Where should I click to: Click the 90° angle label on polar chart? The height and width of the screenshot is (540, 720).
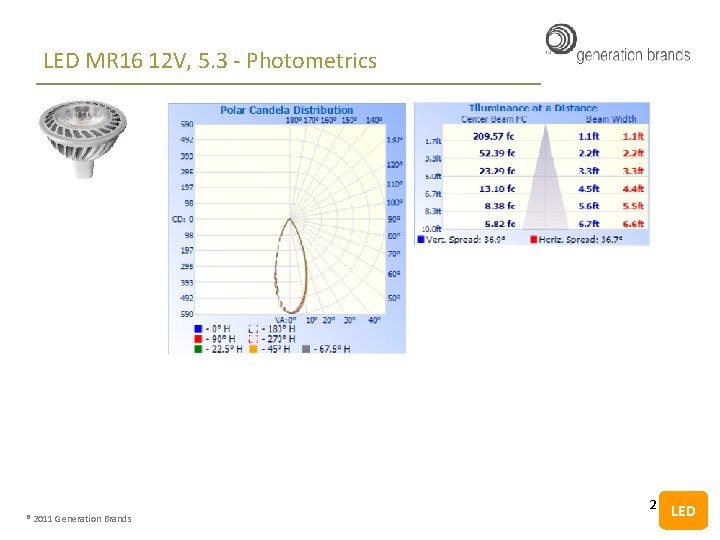coord(394,219)
